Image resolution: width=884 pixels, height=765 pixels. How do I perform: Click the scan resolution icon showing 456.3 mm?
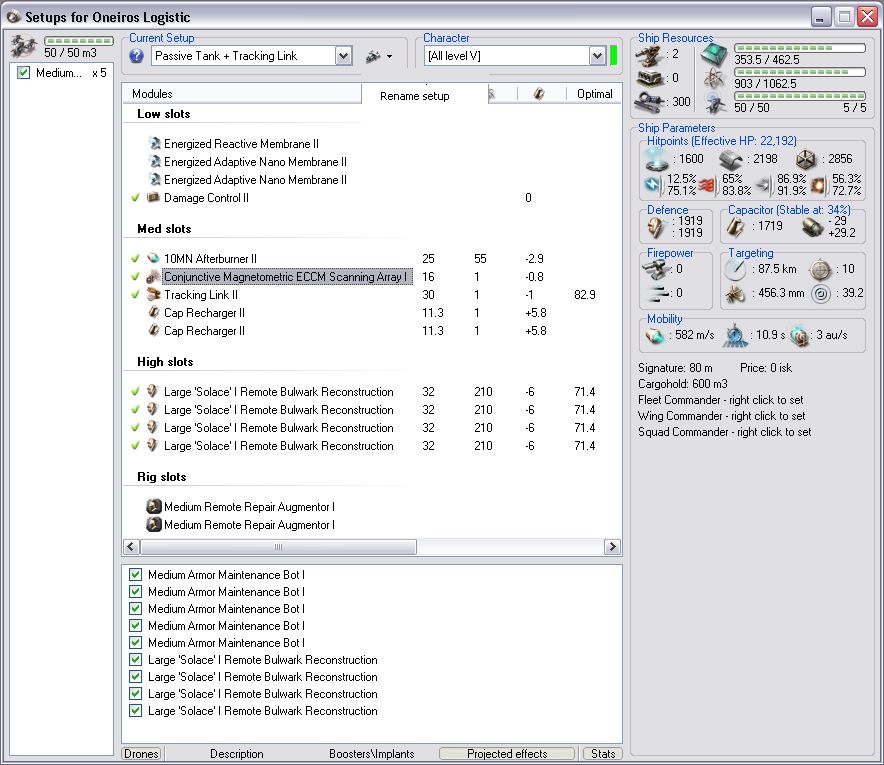point(735,294)
